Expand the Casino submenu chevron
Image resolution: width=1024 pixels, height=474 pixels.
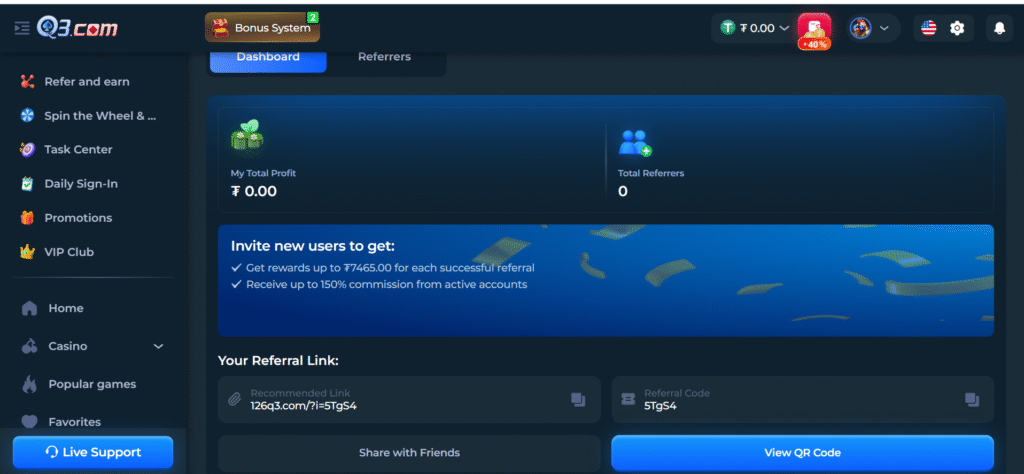(158, 347)
